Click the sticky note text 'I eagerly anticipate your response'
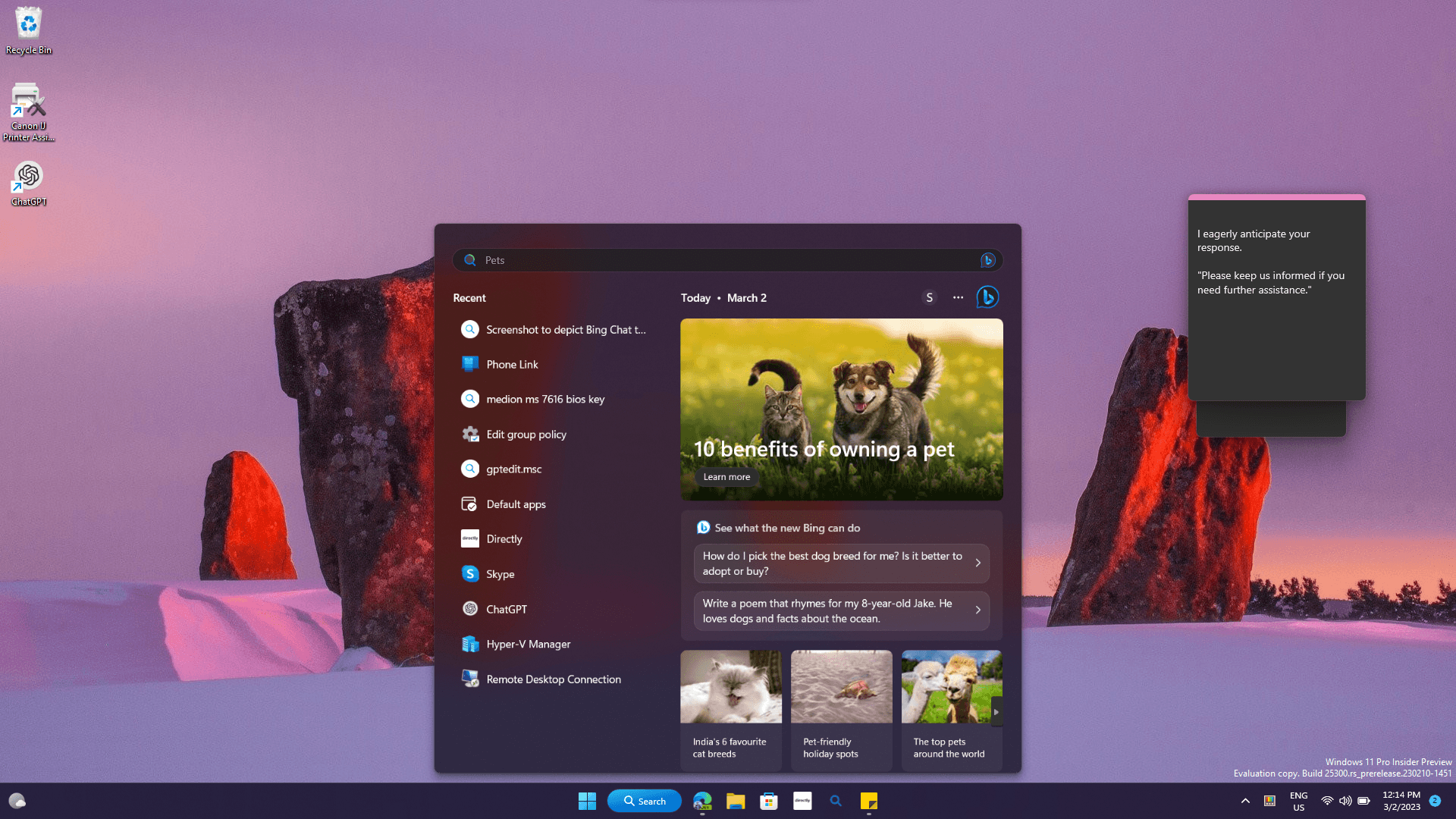This screenshot has height=819, width=1456. tap(1254, 241)
